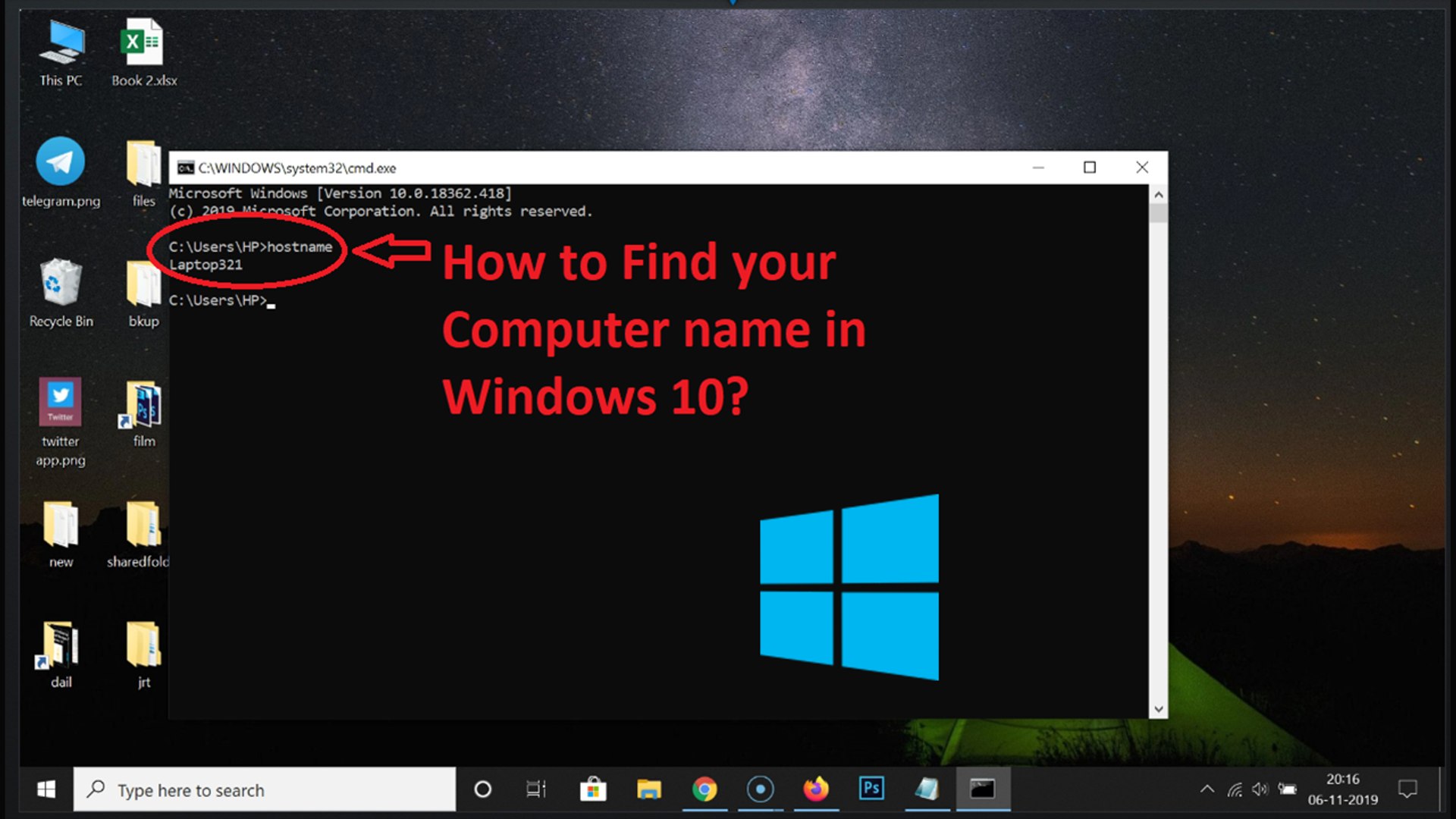Open File Explorer from the taskbar

[649, 789]
